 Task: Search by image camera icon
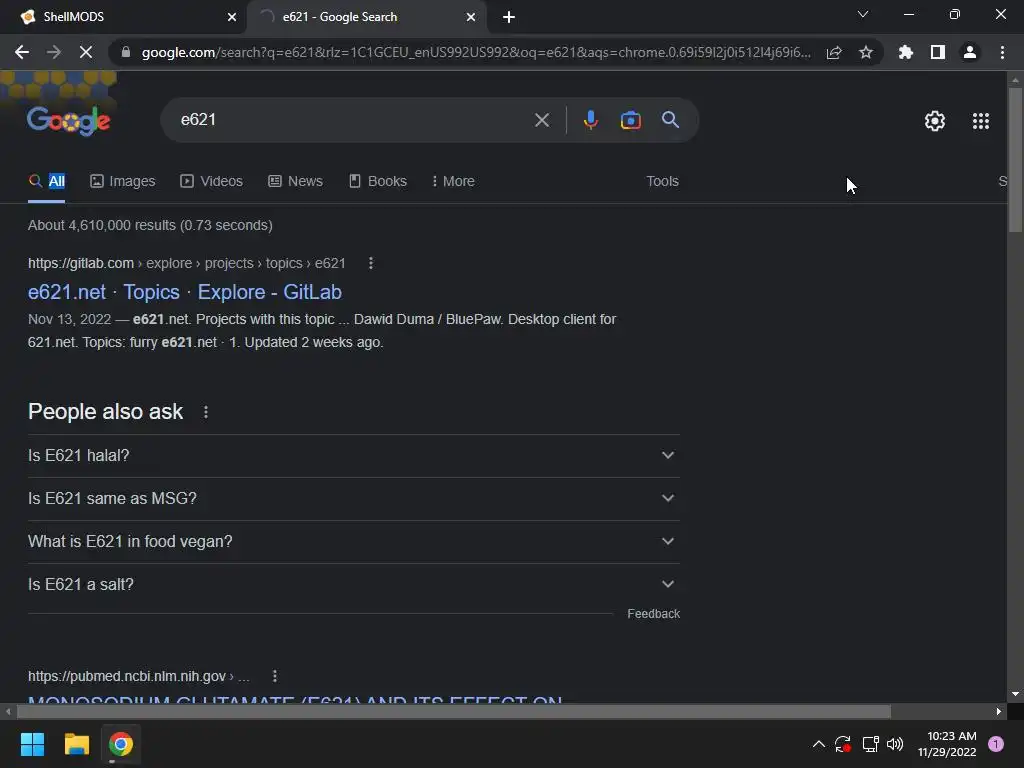click(630, 120)
